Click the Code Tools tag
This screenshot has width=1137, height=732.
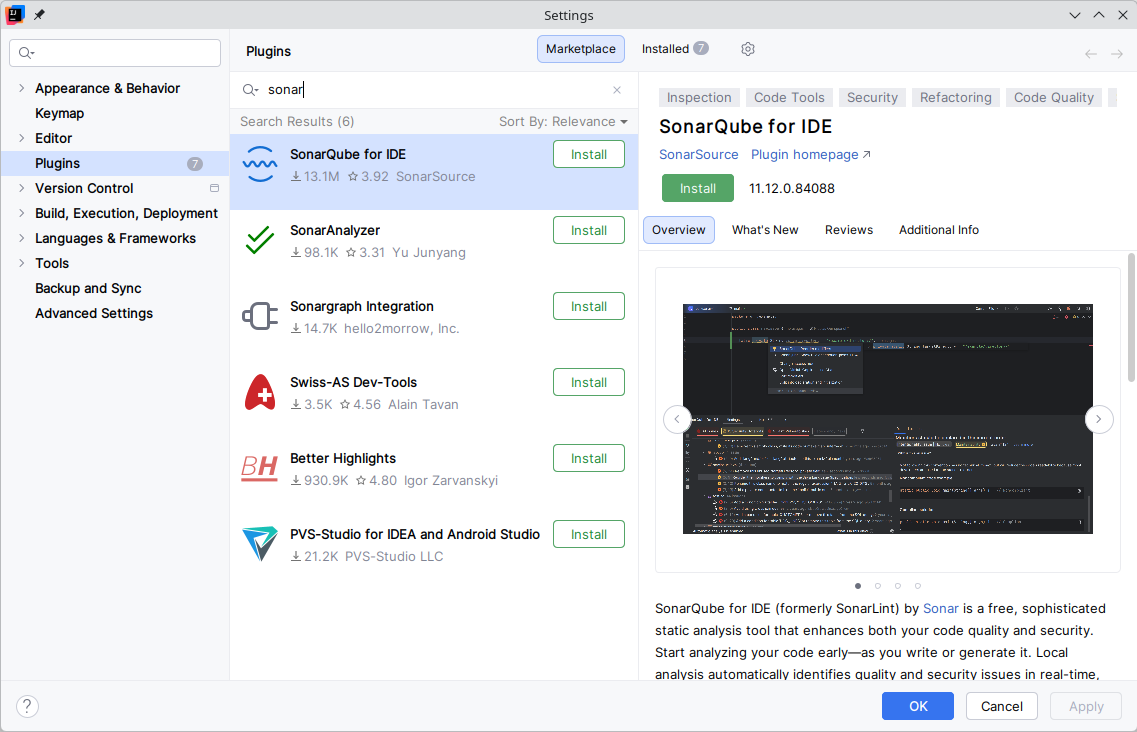(x=789, y=97)
